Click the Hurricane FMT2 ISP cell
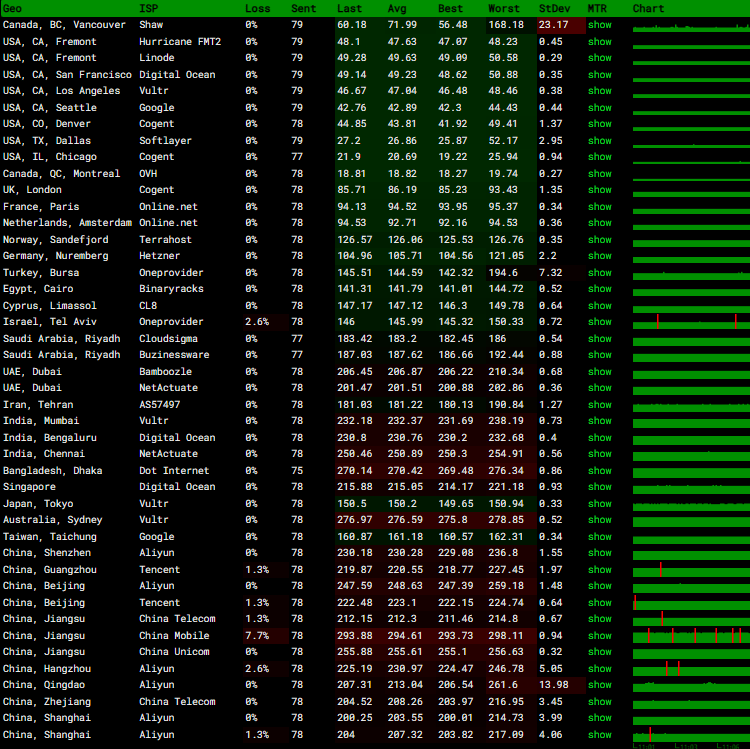Viewport: 750px width, 749px height. [180, 42]
